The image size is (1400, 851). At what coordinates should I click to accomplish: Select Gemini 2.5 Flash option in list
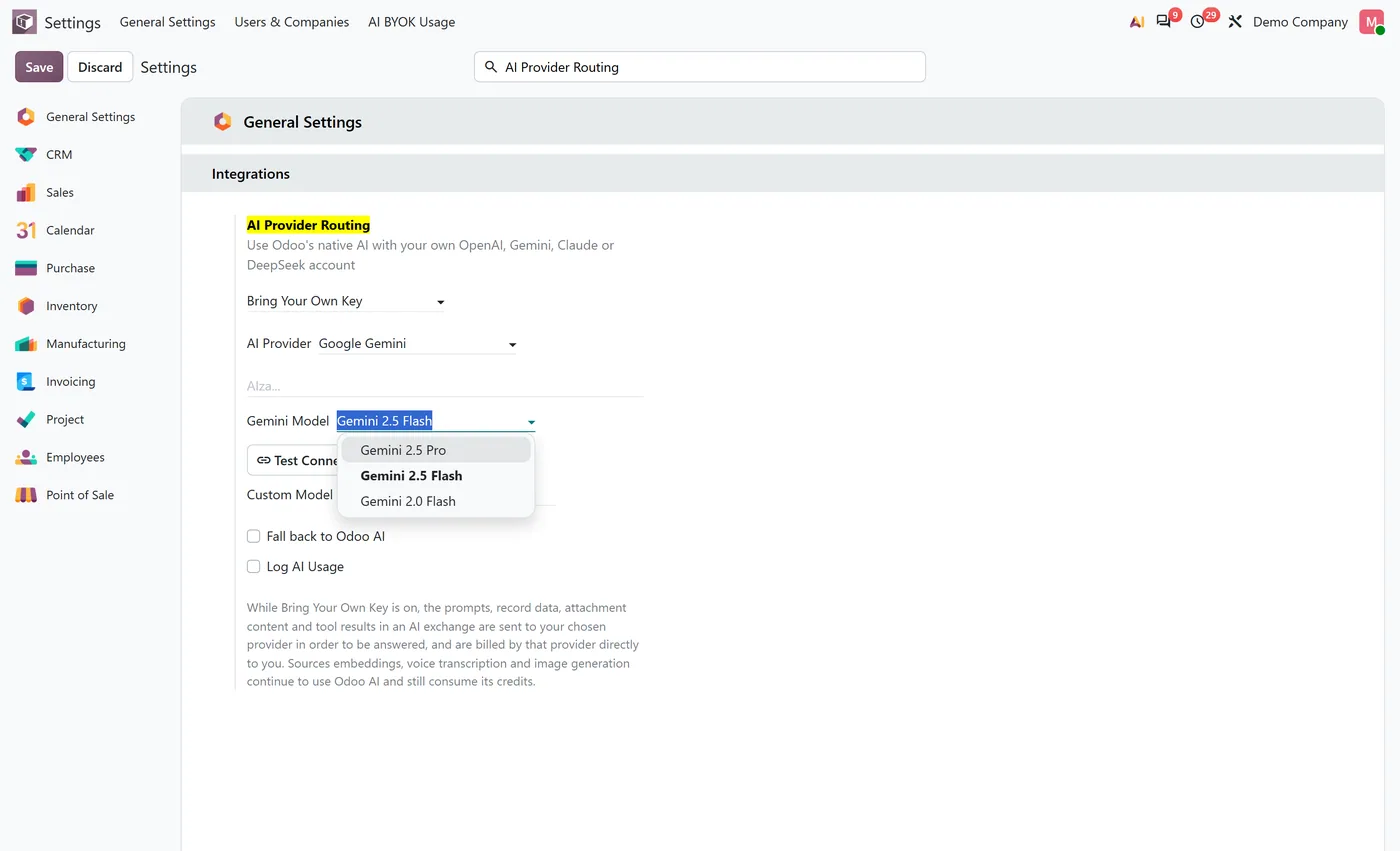coord(436,476)
